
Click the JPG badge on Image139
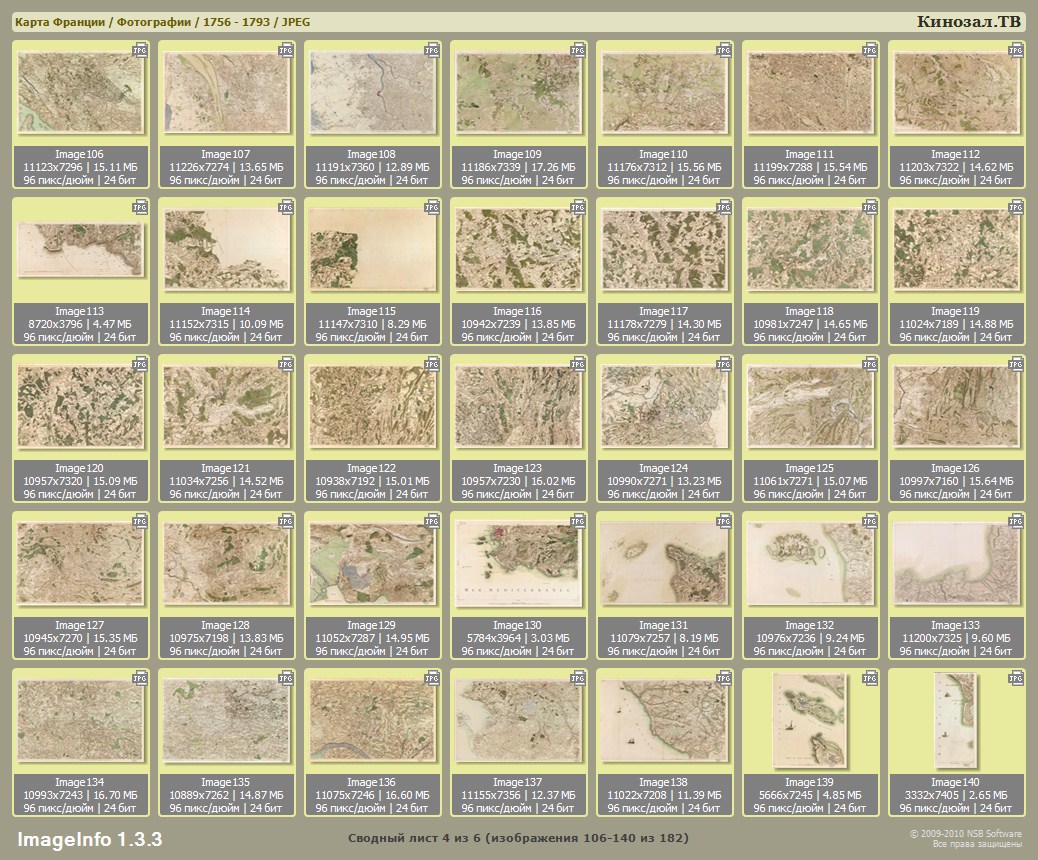870,678
